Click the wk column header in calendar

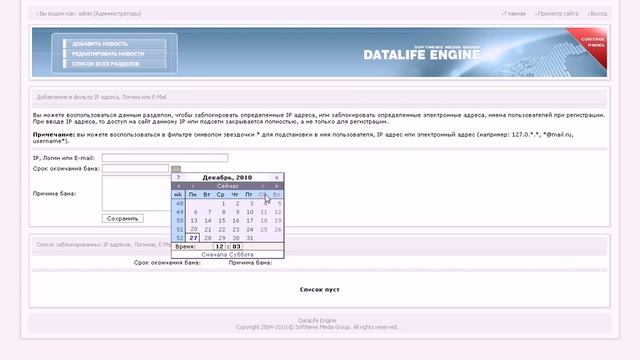click(x=178, y=195)
